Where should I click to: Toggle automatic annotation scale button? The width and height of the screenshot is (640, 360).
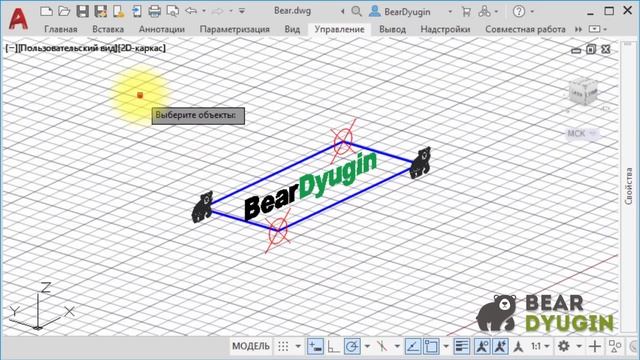coord(500,346)
